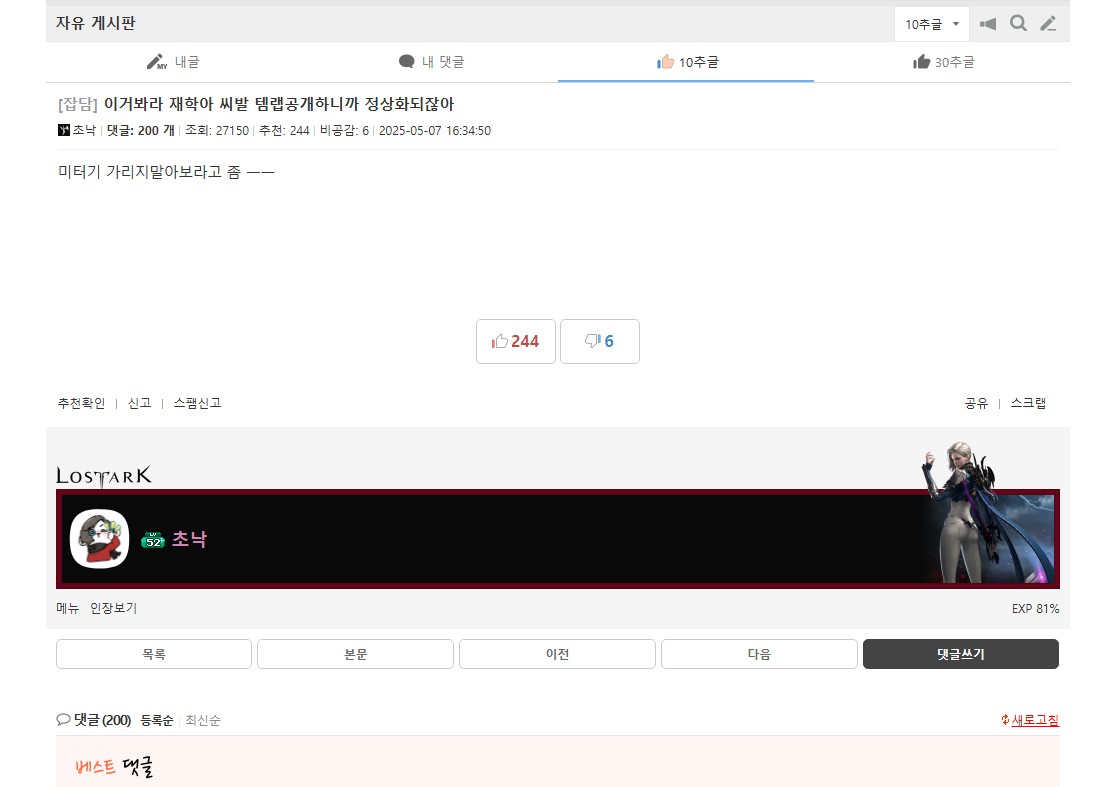The height and width of the screenshot is (787, 1105).
Task: Go to previous post with 이전
Action: (x=557, y=654)
